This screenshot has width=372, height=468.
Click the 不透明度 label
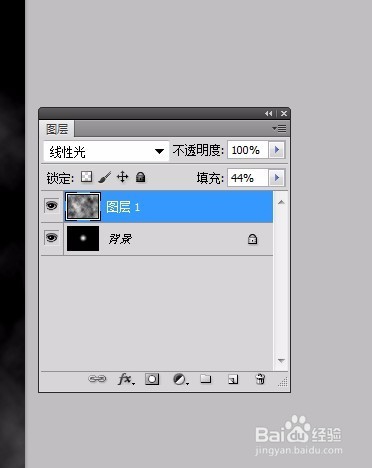point(198,150)
